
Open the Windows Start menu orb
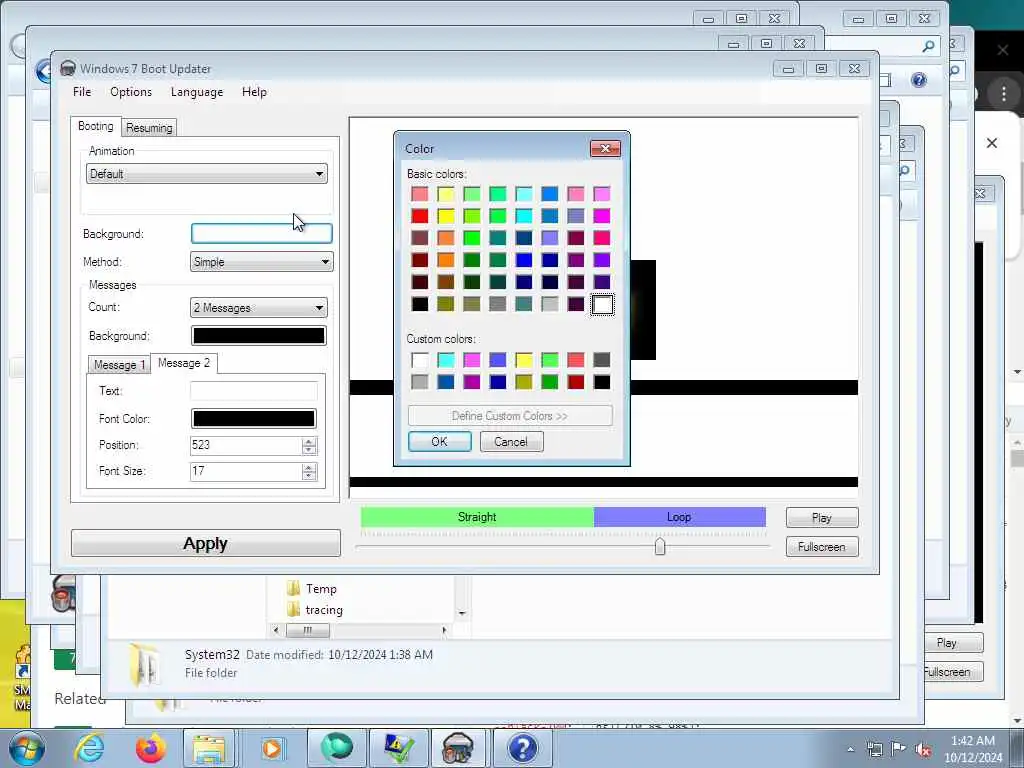point(26,748)
